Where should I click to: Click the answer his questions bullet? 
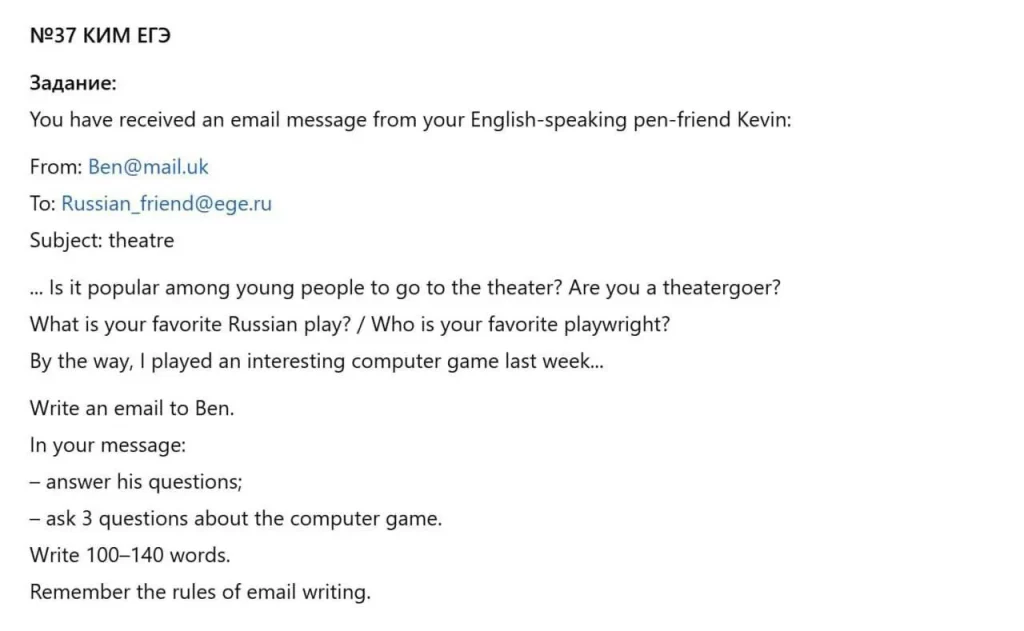136,482
